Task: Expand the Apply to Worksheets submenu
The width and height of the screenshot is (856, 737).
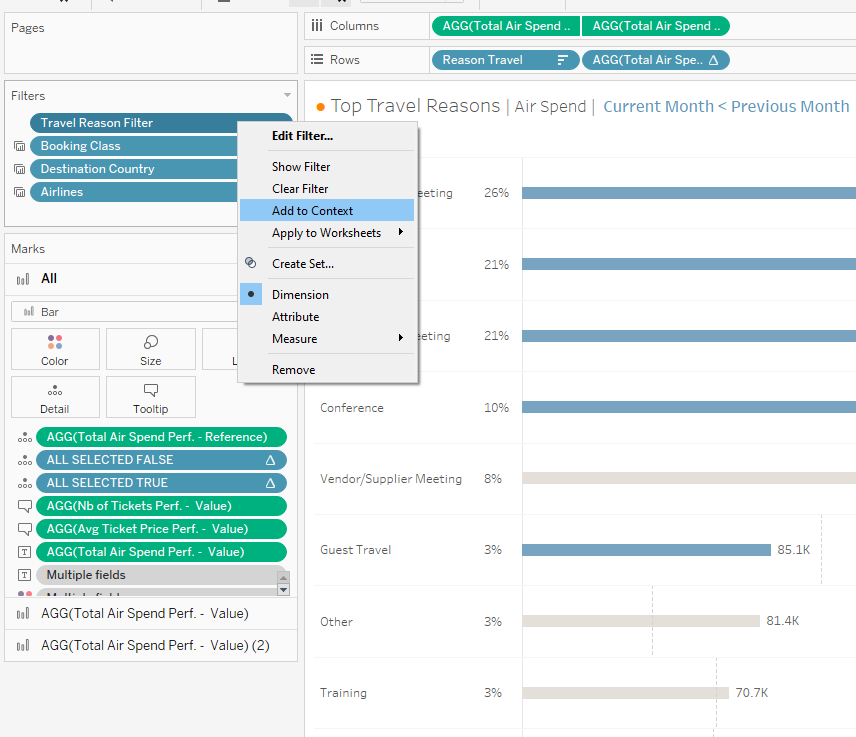Action: click(x=326, y=233)
